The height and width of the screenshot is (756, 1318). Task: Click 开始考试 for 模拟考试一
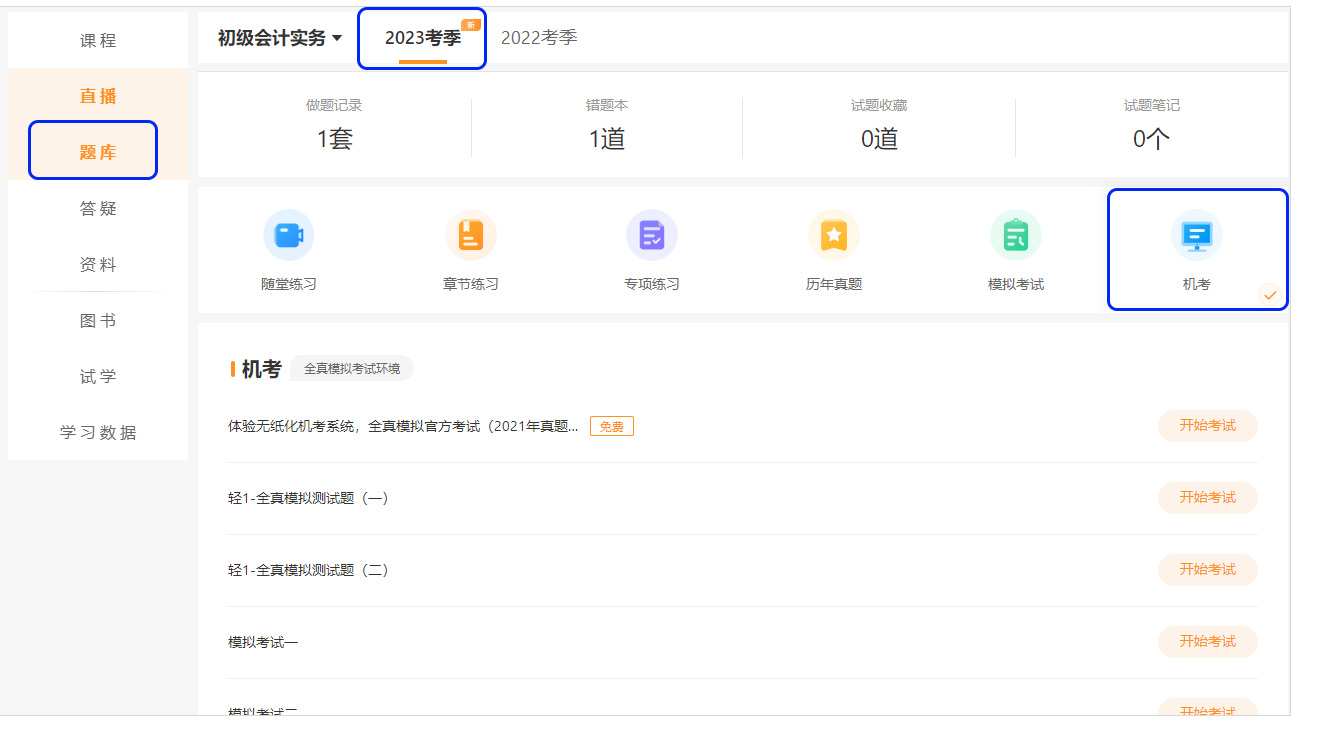[x=1207, y=642]
